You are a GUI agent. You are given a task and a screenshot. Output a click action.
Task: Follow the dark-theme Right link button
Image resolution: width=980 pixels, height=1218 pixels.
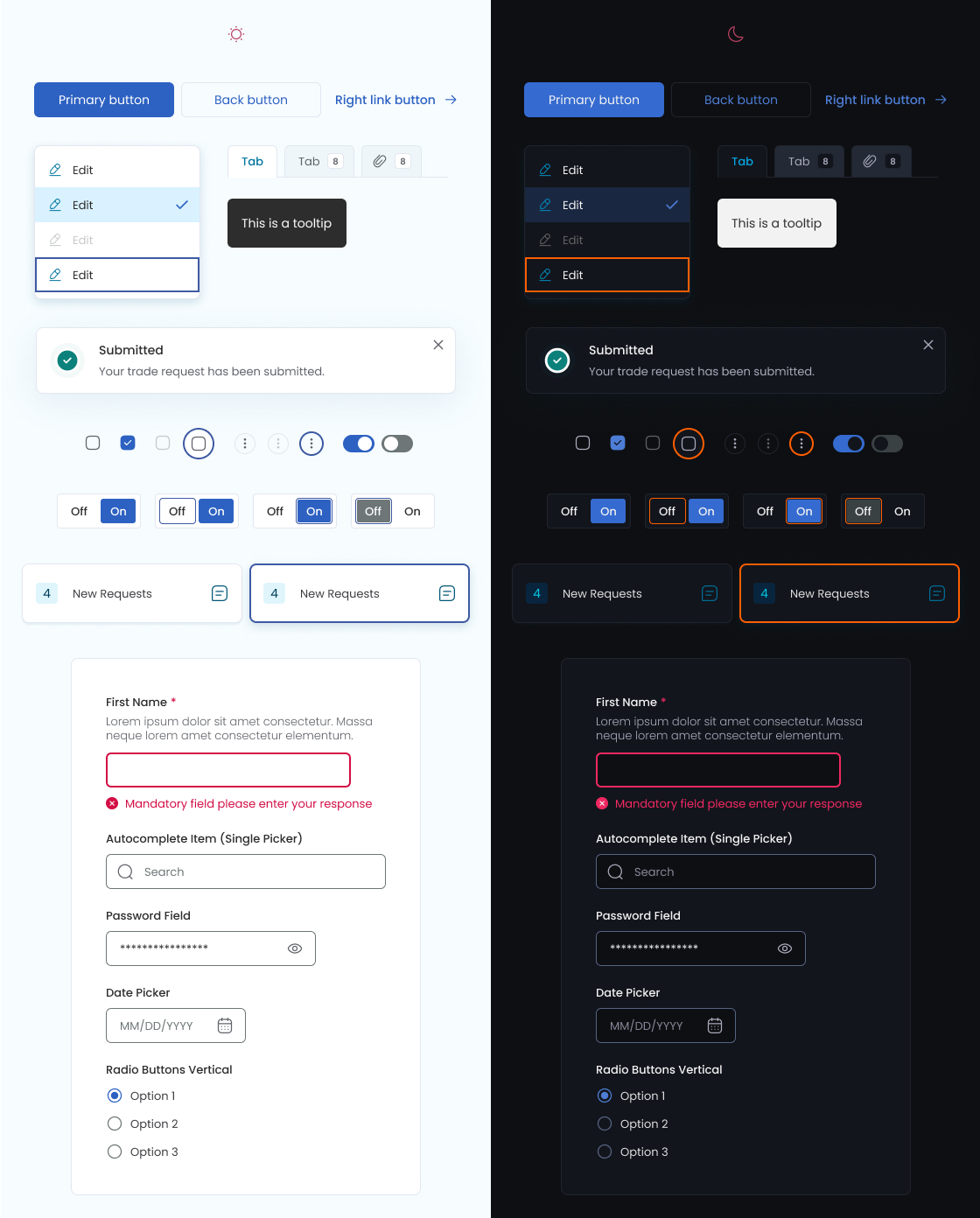885,100
